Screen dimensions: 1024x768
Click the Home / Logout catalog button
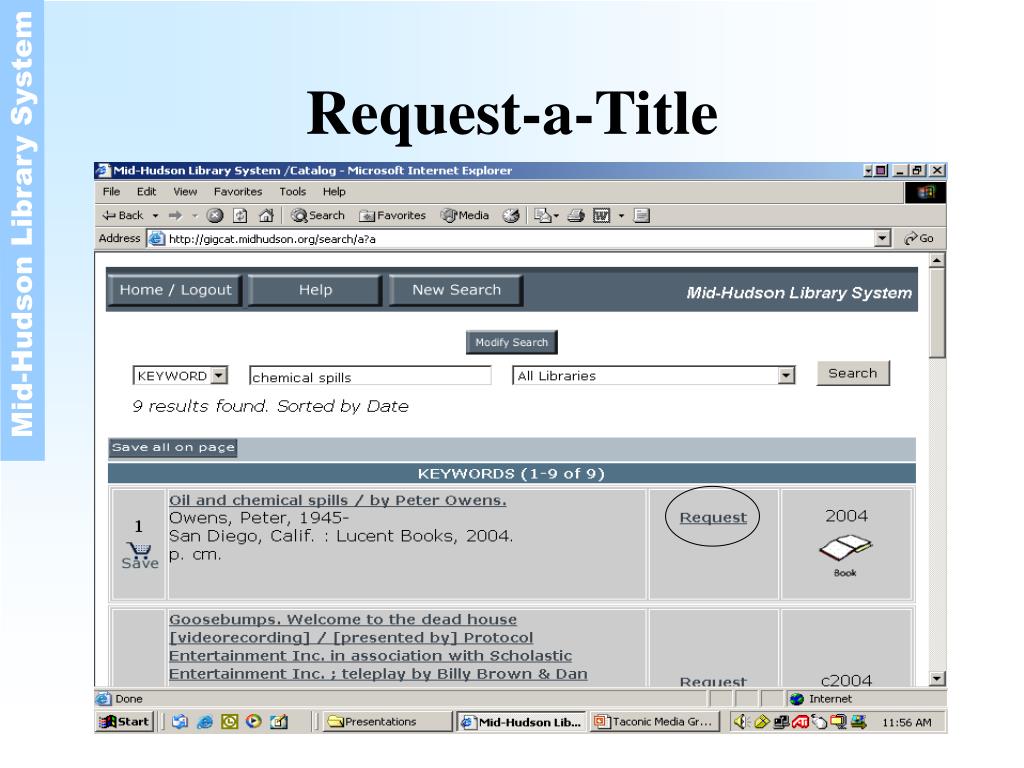click(175, 290)
